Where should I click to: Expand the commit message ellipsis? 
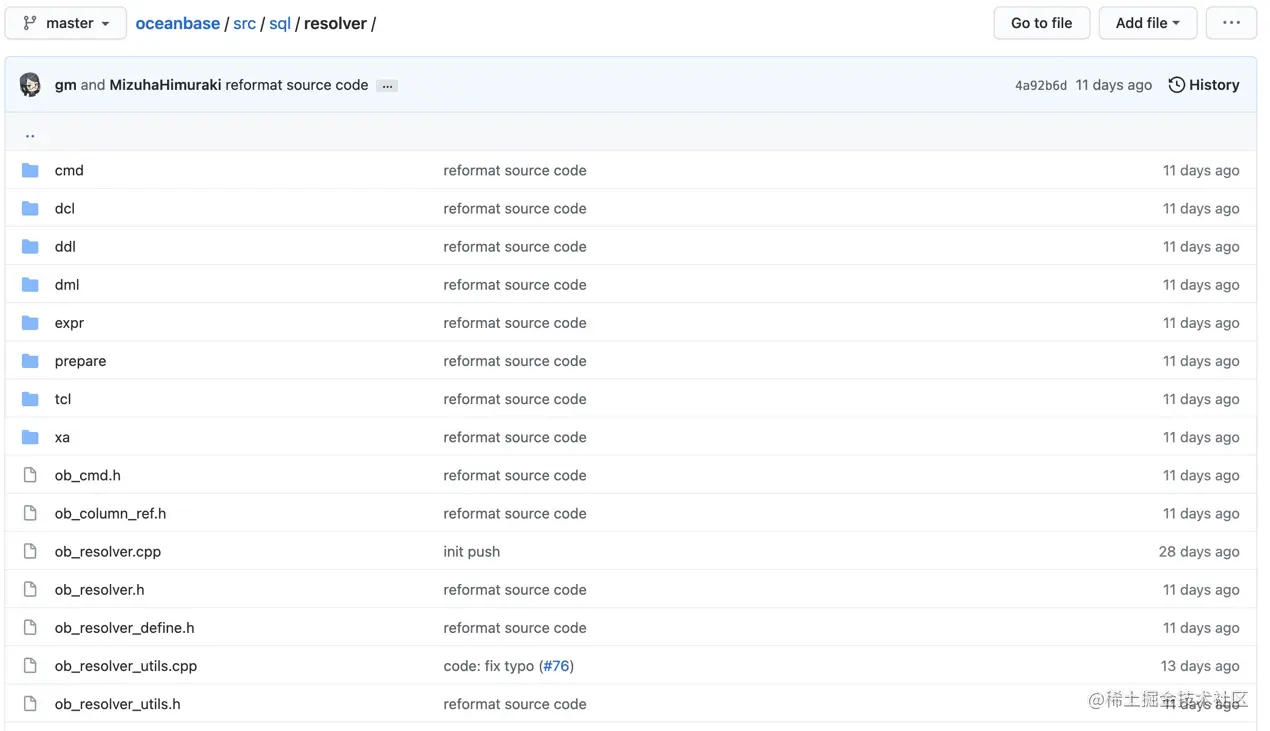387,86
